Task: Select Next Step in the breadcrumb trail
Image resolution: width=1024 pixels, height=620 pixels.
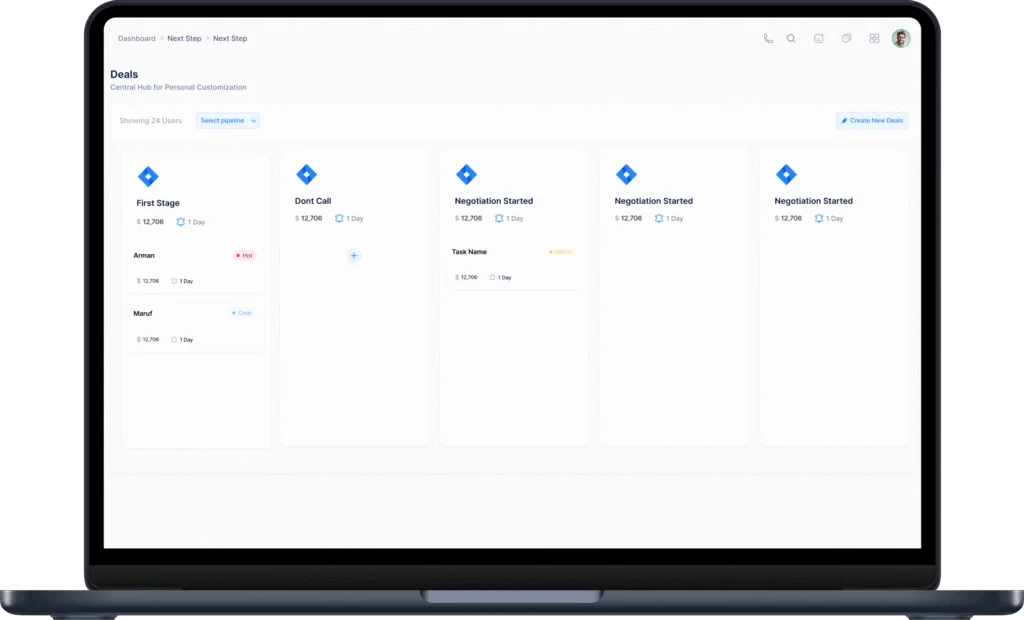Action: coord(183,38)
